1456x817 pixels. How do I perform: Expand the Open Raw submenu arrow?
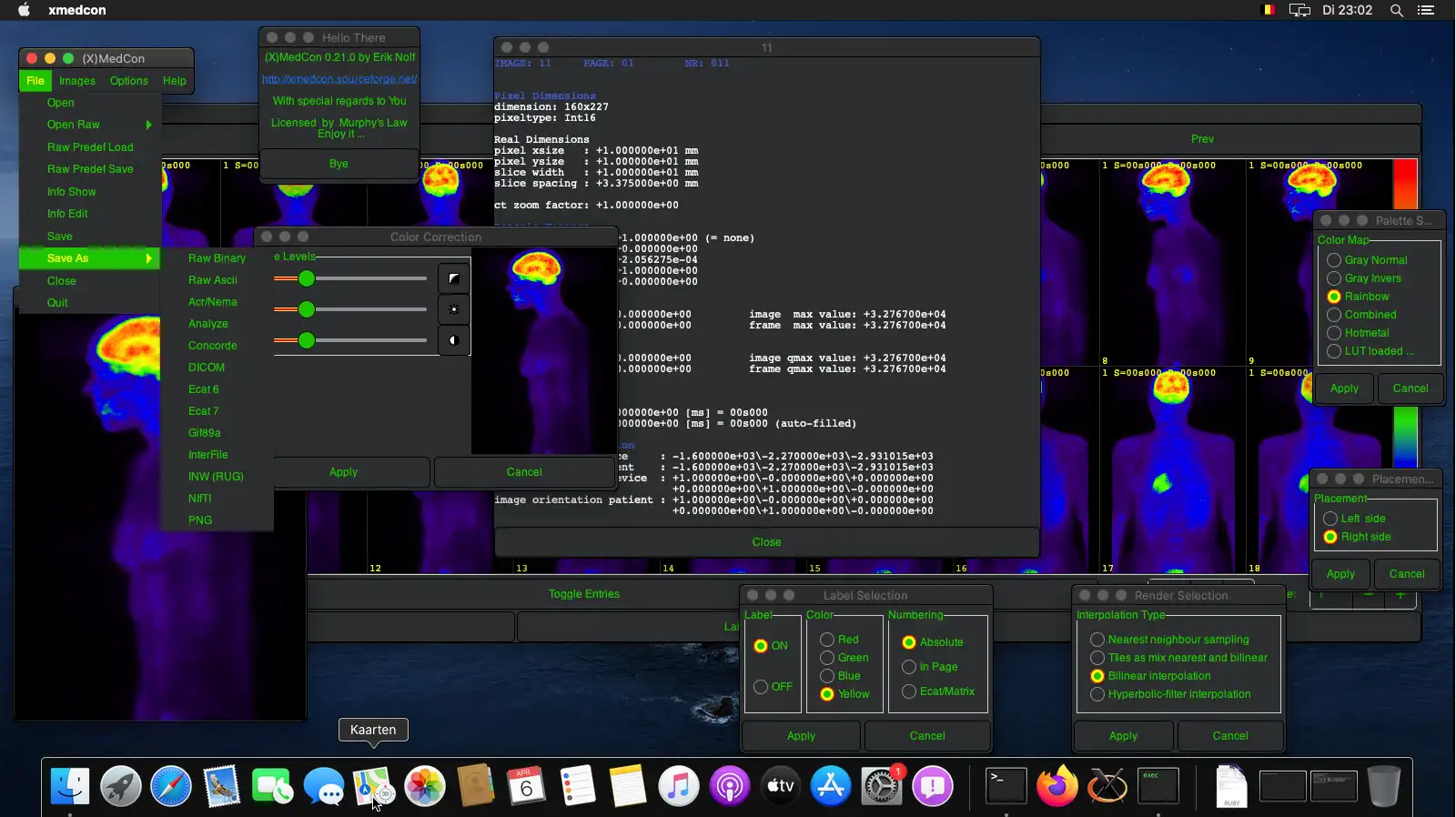pos(148,125)
